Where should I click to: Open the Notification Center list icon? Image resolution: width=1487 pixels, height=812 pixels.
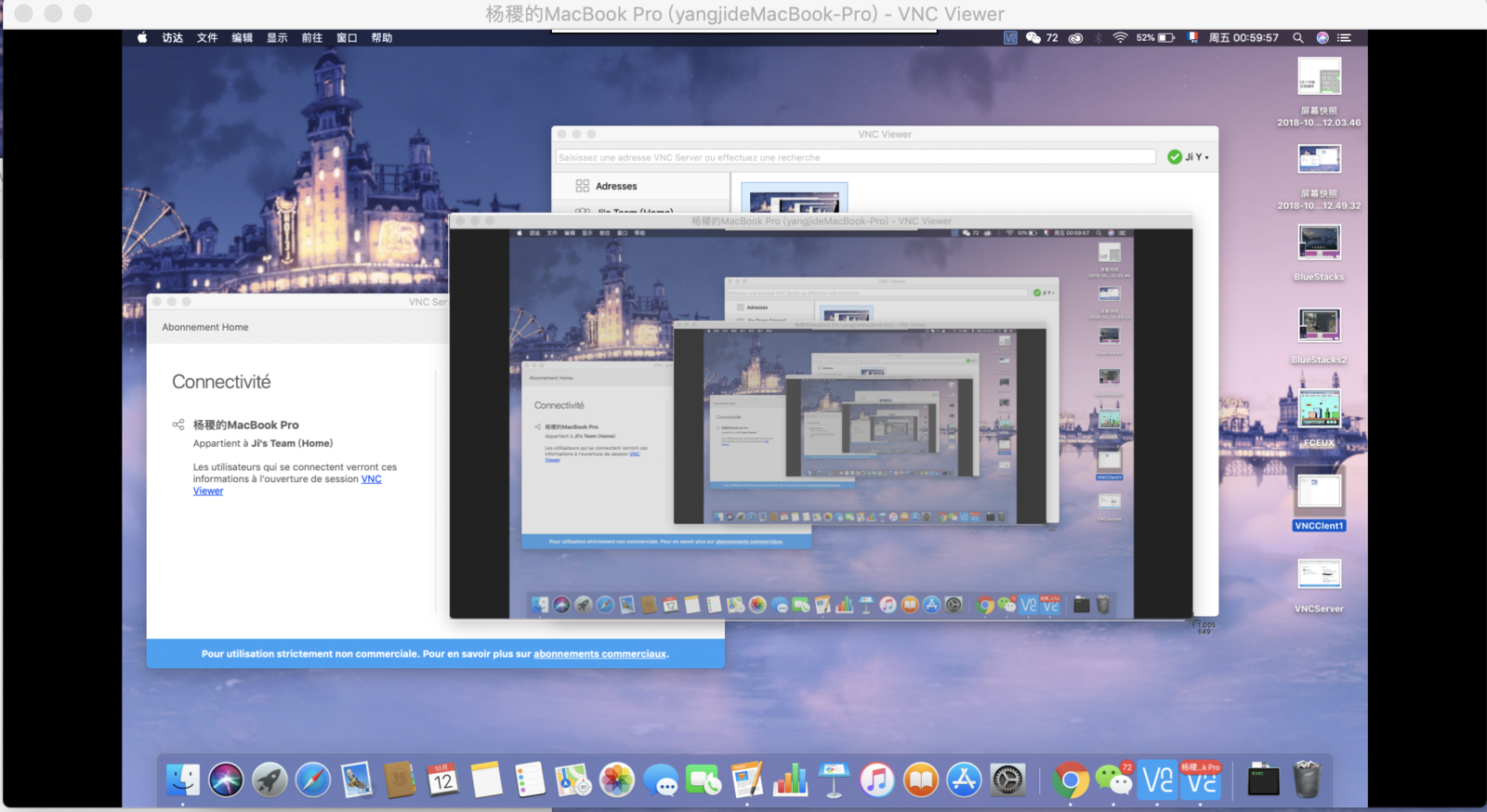(1344, 38)
